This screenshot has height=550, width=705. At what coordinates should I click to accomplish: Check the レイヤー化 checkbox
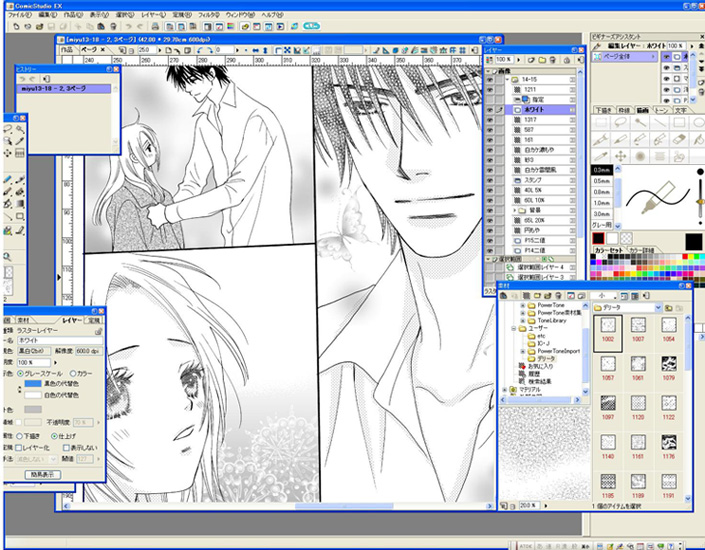click(x=19, y=448)
